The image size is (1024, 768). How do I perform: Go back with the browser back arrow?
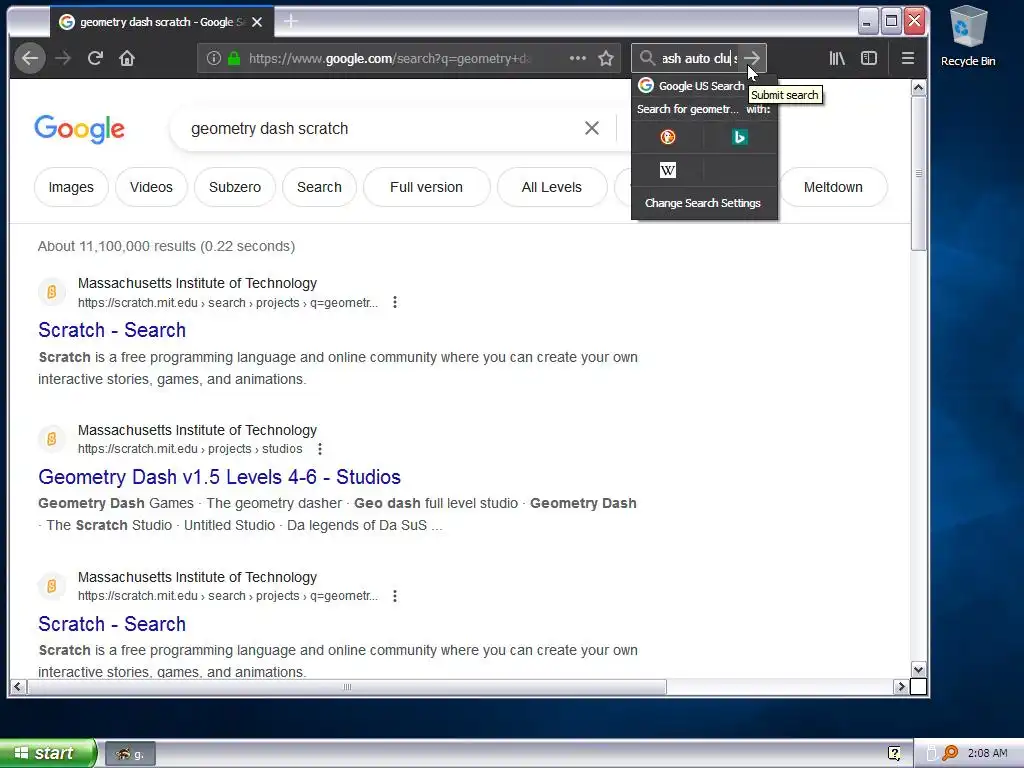[x=30, y=58]
